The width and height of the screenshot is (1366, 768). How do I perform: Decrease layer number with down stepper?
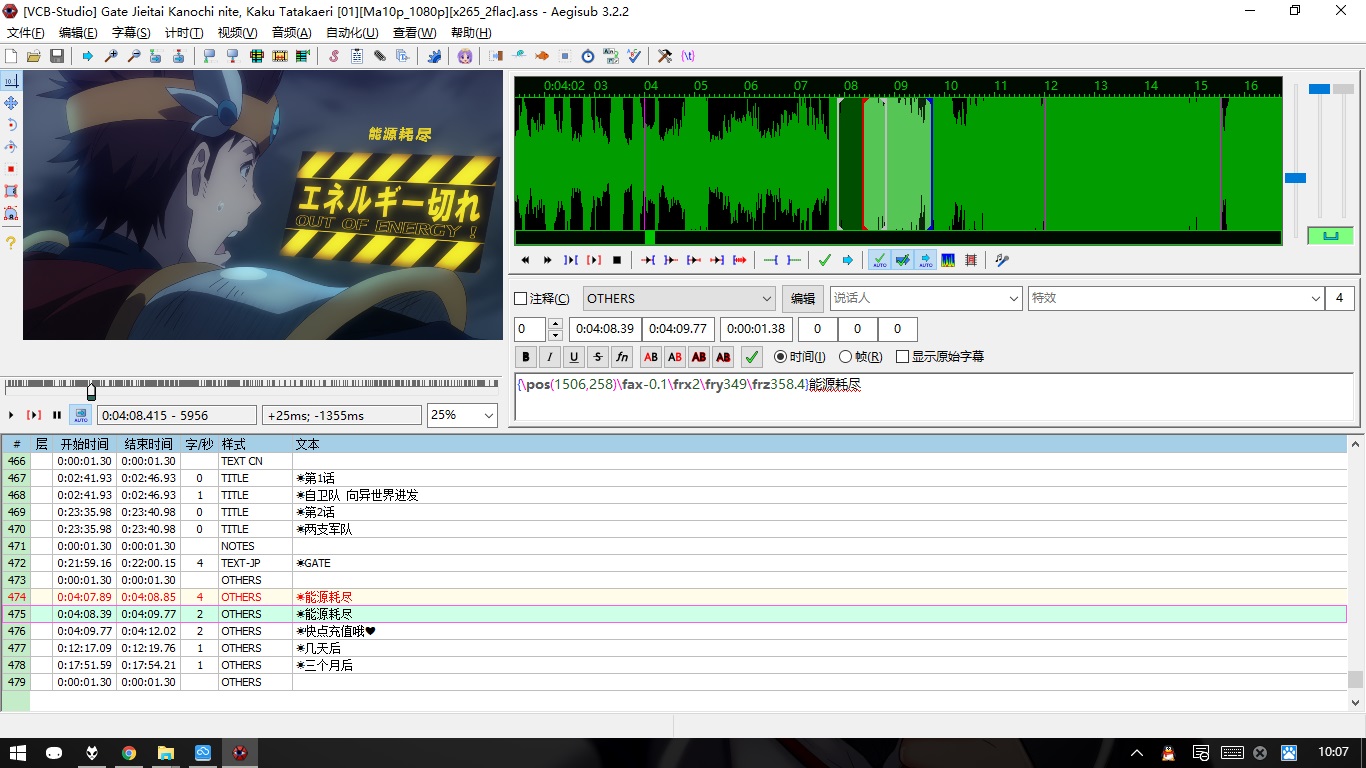556,335
